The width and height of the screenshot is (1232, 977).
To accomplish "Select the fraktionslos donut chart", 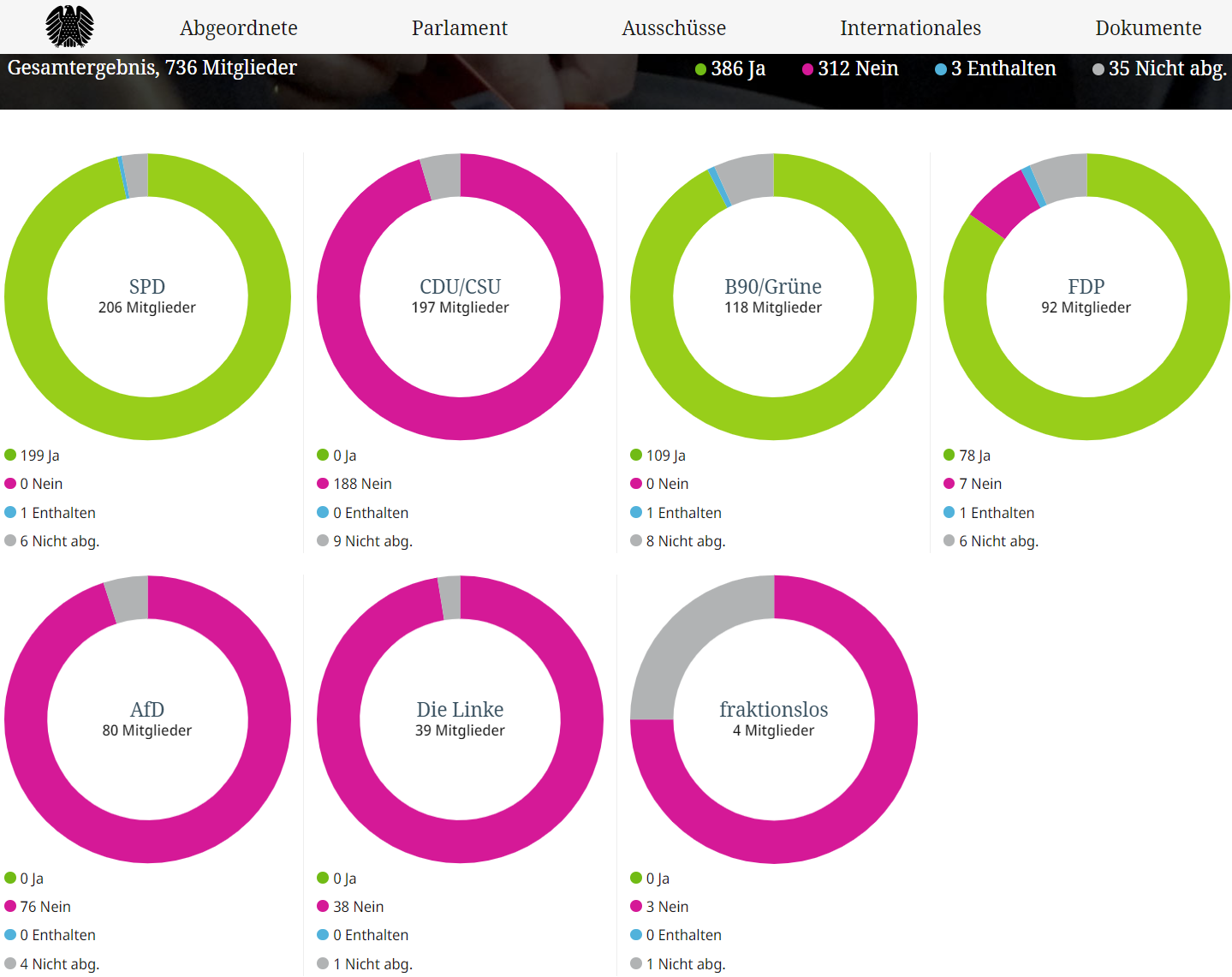I will 774,719.
